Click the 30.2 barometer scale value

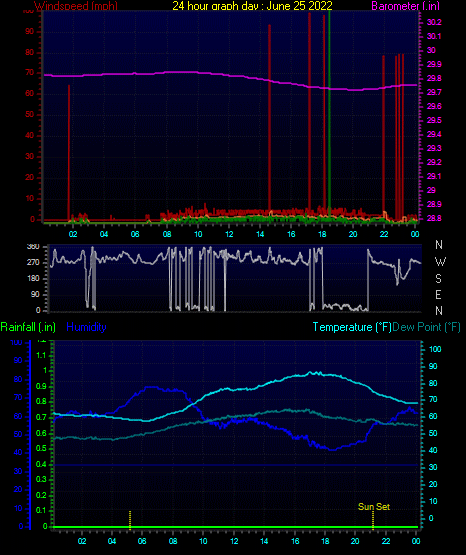point(434,22)
